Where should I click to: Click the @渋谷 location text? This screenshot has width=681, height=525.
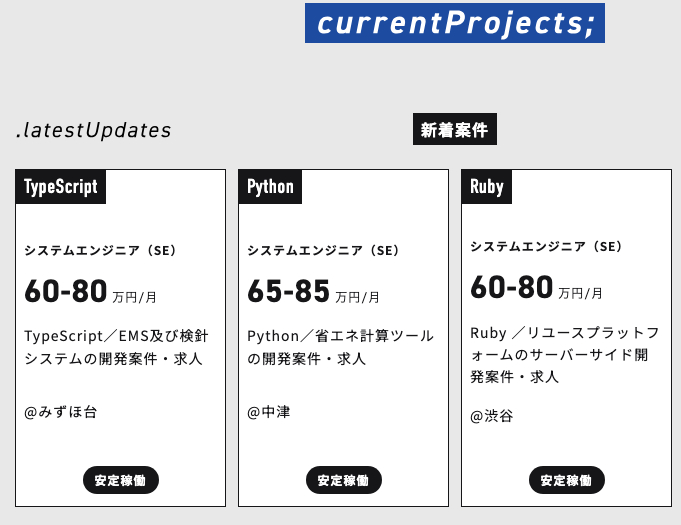point(492,416)
